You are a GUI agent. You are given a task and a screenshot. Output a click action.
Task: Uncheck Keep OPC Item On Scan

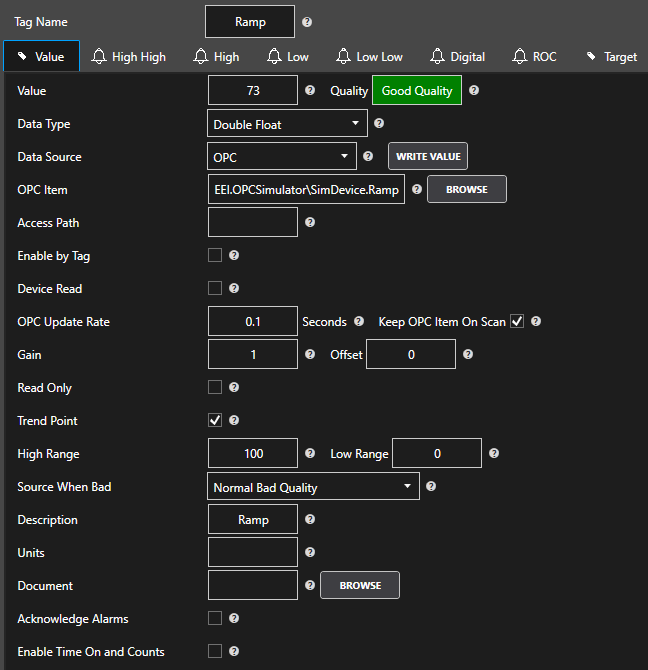pos(517,322)
